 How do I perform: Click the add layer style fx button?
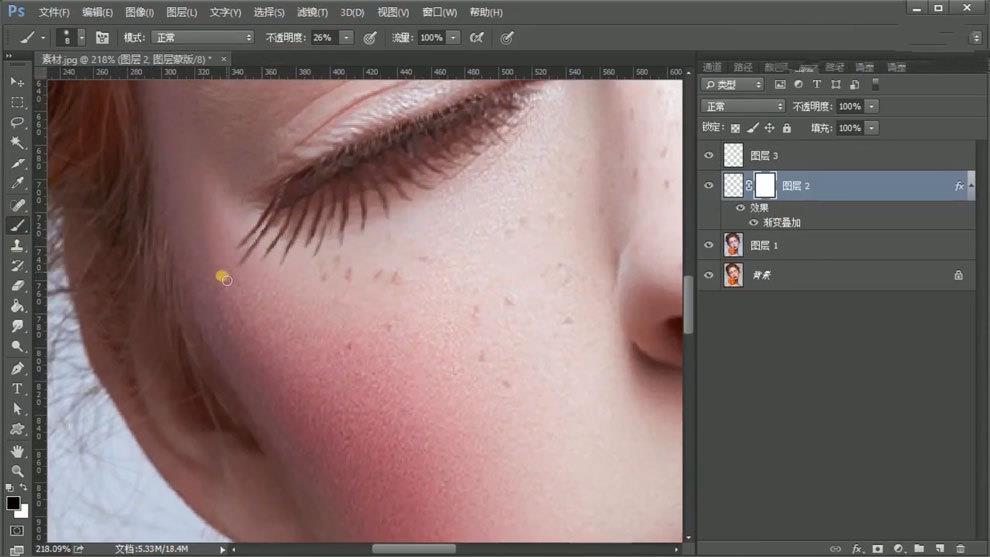[x=857, y=548]
